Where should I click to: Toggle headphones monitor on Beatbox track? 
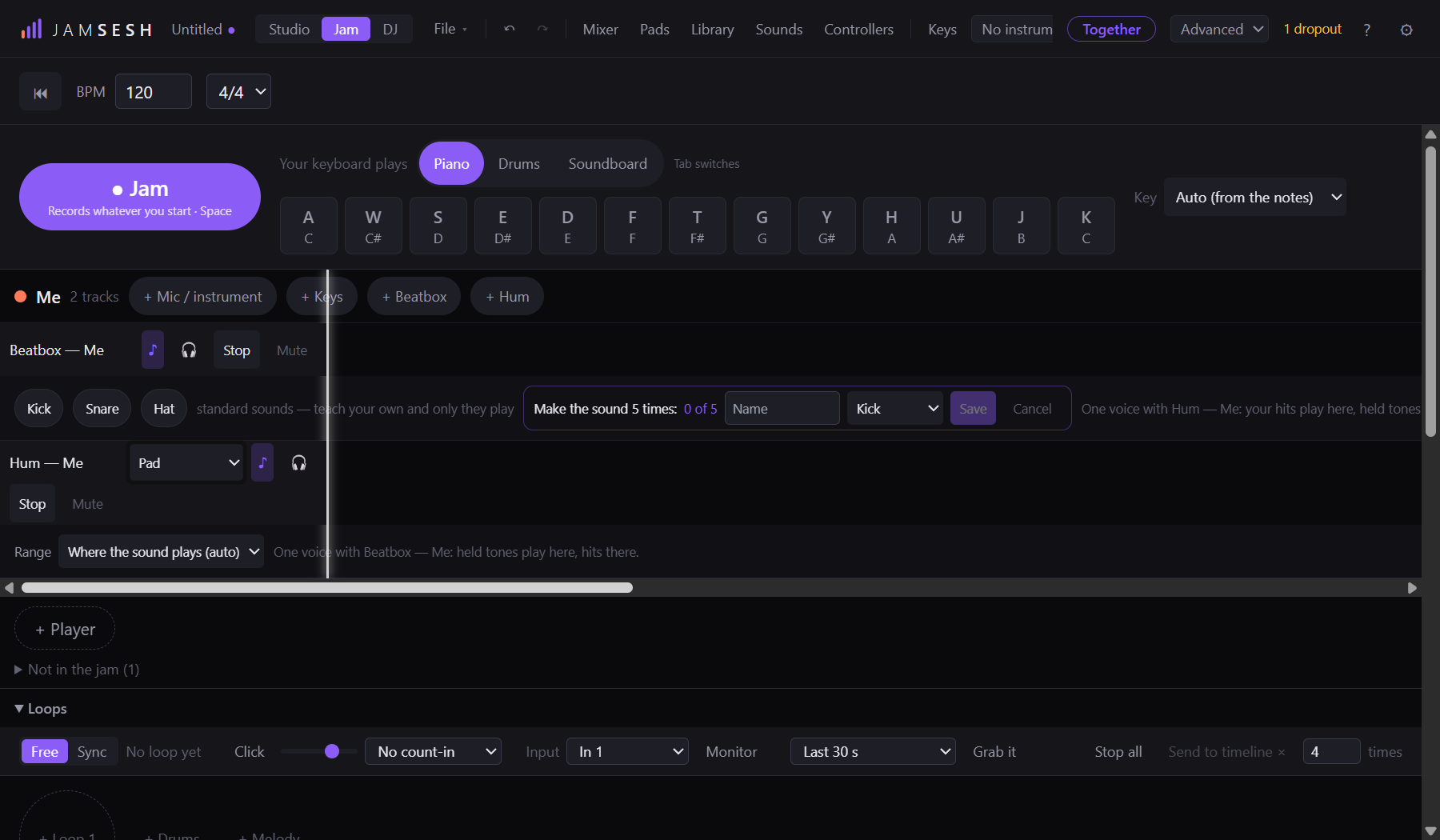tap(189, 350)
